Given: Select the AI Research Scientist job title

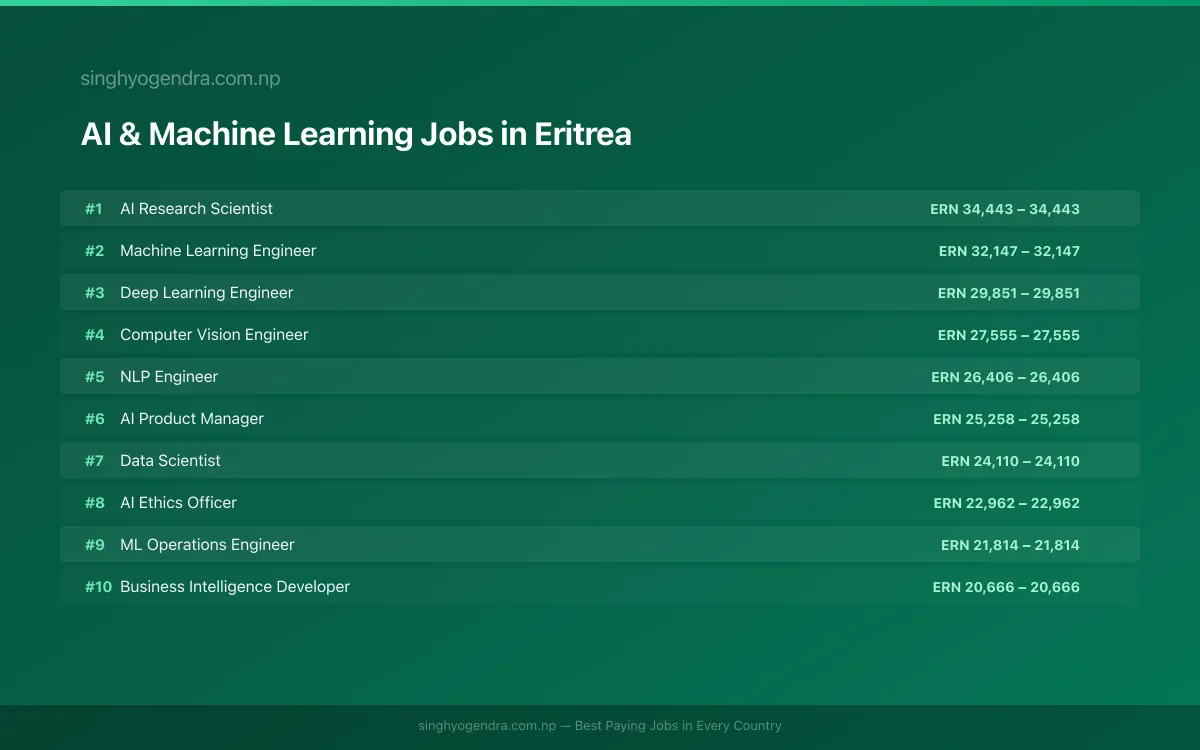Looking at the screenshot, I should (196, 209).
